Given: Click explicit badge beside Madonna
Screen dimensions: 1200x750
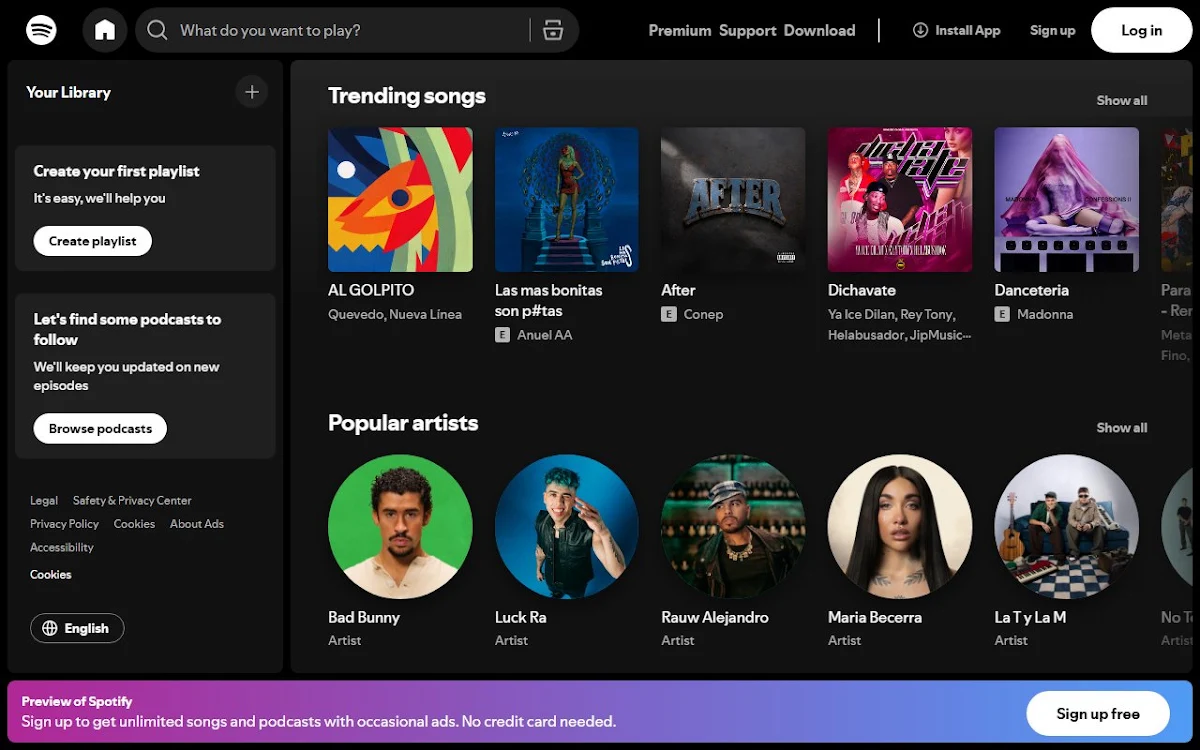Looking at the screenshot, I should 1001,314.
